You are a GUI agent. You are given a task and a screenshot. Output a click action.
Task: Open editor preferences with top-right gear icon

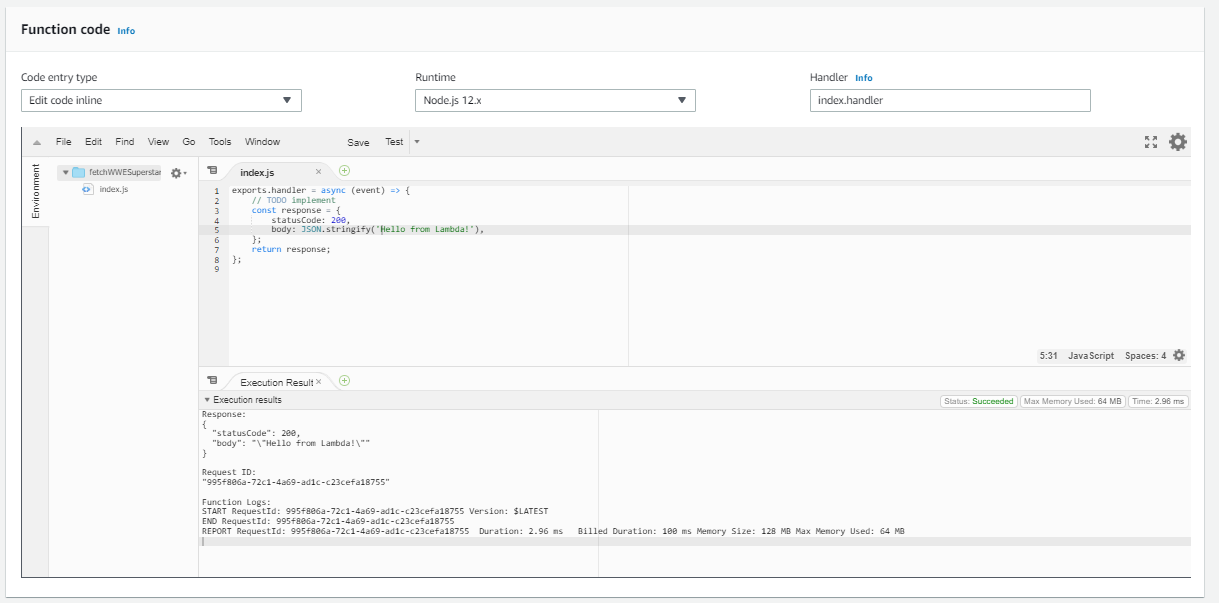pyautogui.click(x=1177, y=141)
